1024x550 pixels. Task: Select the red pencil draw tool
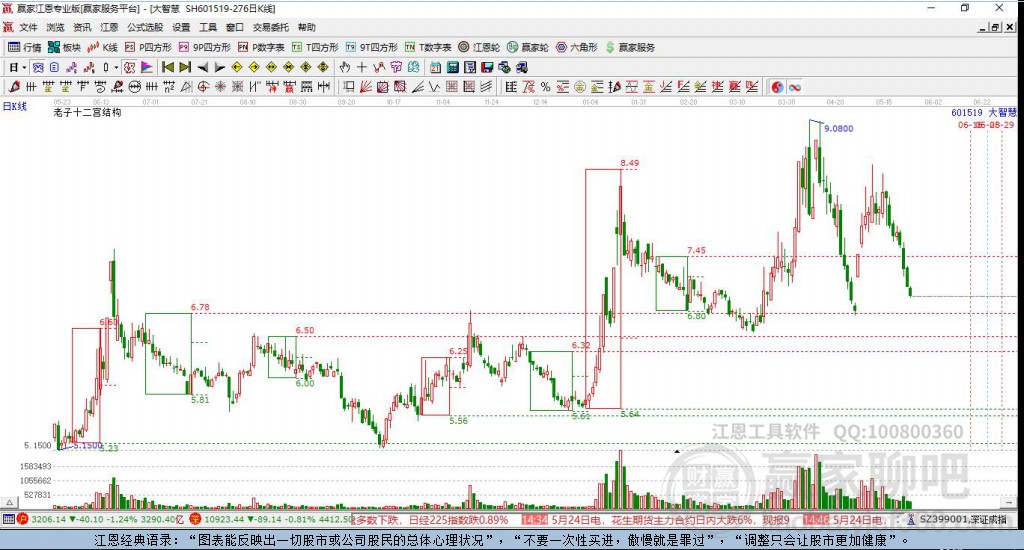point(14,87)
